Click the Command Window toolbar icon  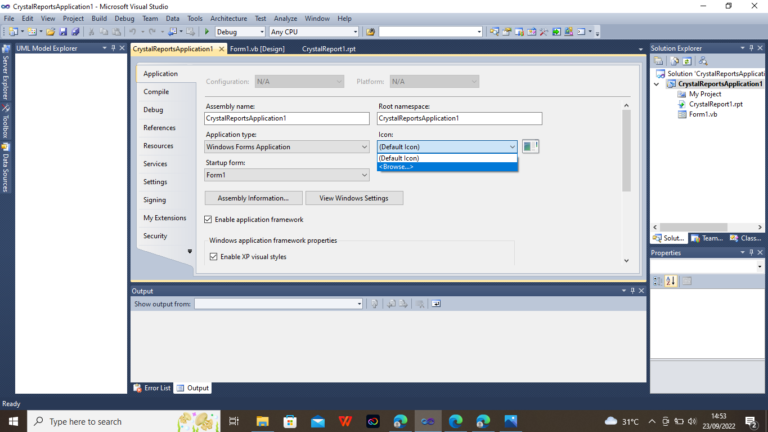tap(581, 32)
